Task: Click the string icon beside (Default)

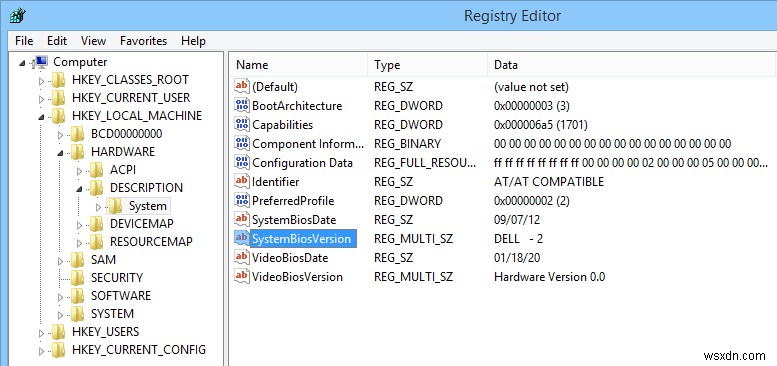Action: 242,87
